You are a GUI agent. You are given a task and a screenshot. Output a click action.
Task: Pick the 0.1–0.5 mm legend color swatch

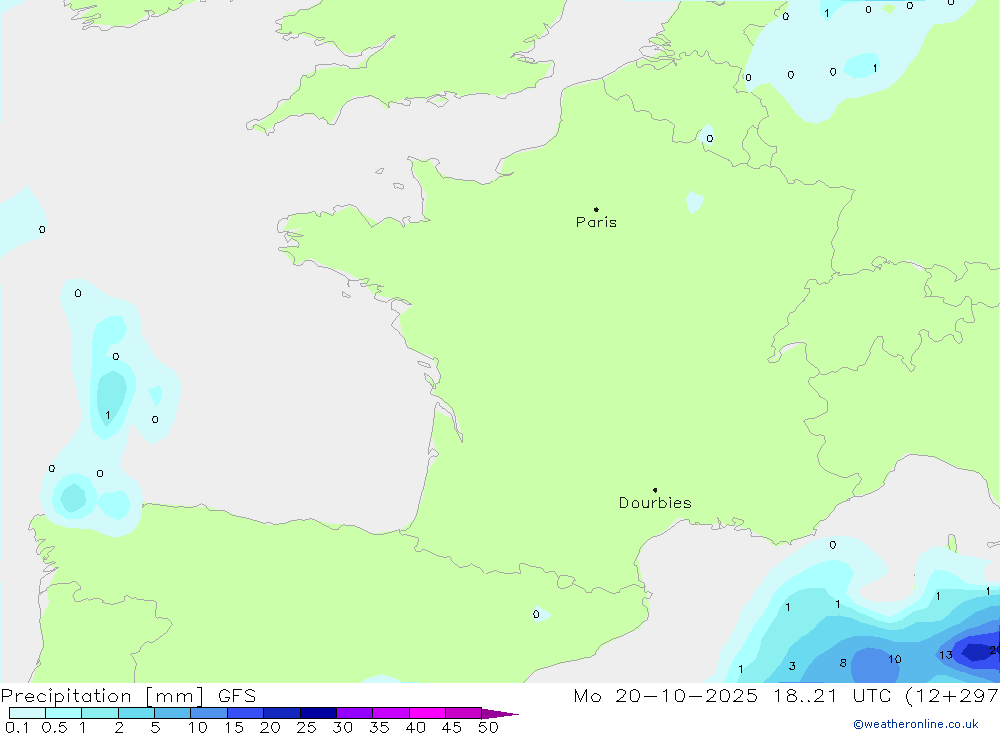tap(27, 713)
